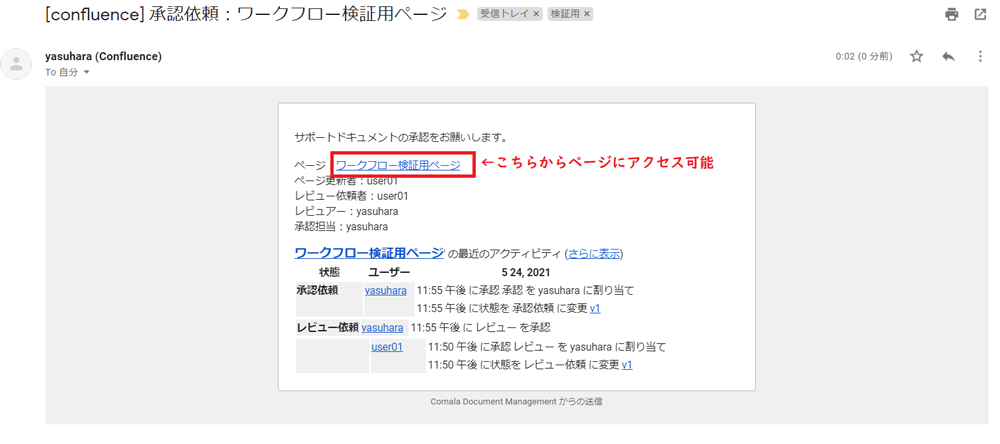Viewport: 1000px width, 444px height.
Task: Open yasuhara link in レビュー依頼 row
Action: pos(382,327)
